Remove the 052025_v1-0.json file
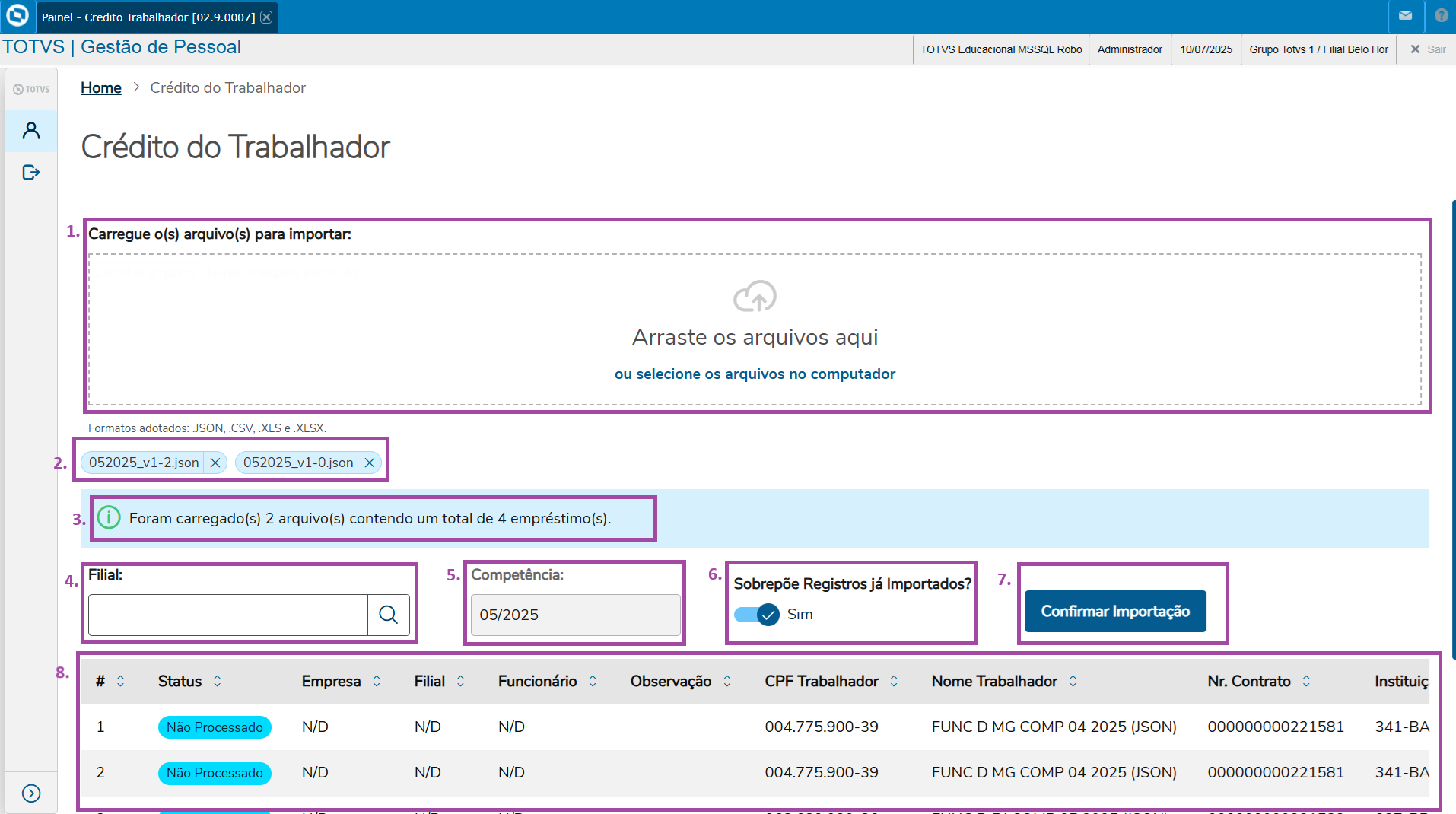Image resolution: width=1456 pixels, height=814 pixels. 370,463
